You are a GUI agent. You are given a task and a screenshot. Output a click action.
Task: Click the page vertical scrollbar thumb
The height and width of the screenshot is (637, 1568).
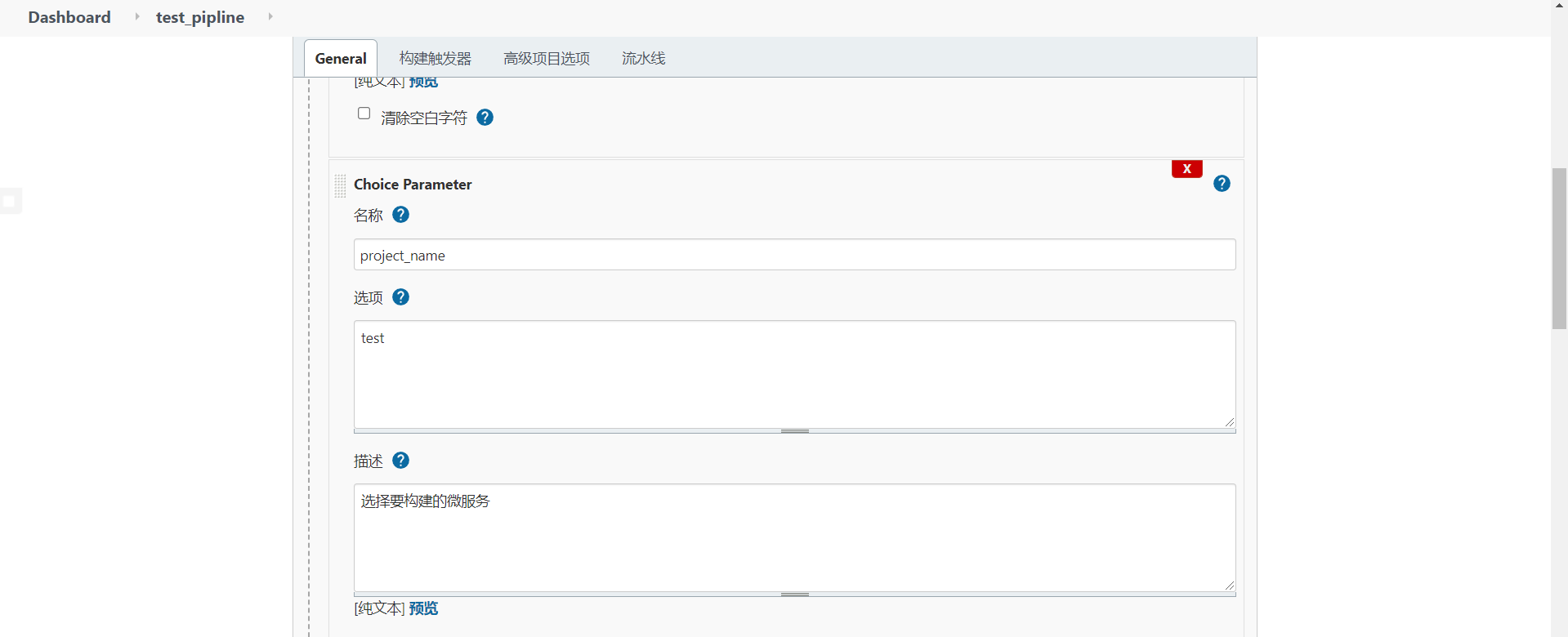(1559, 248)
